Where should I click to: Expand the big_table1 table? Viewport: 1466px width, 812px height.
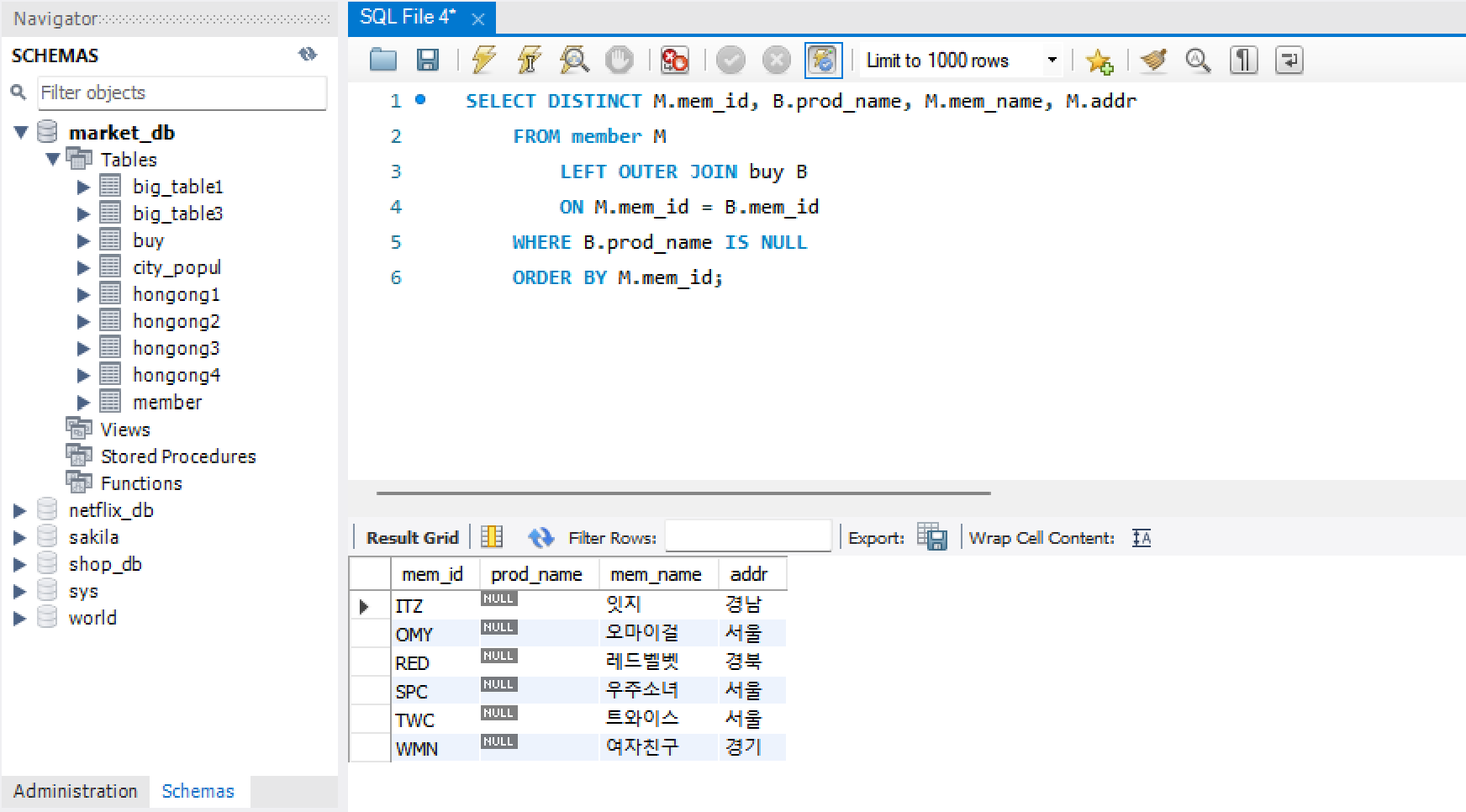pyautogui.click(x=83, y=187)
